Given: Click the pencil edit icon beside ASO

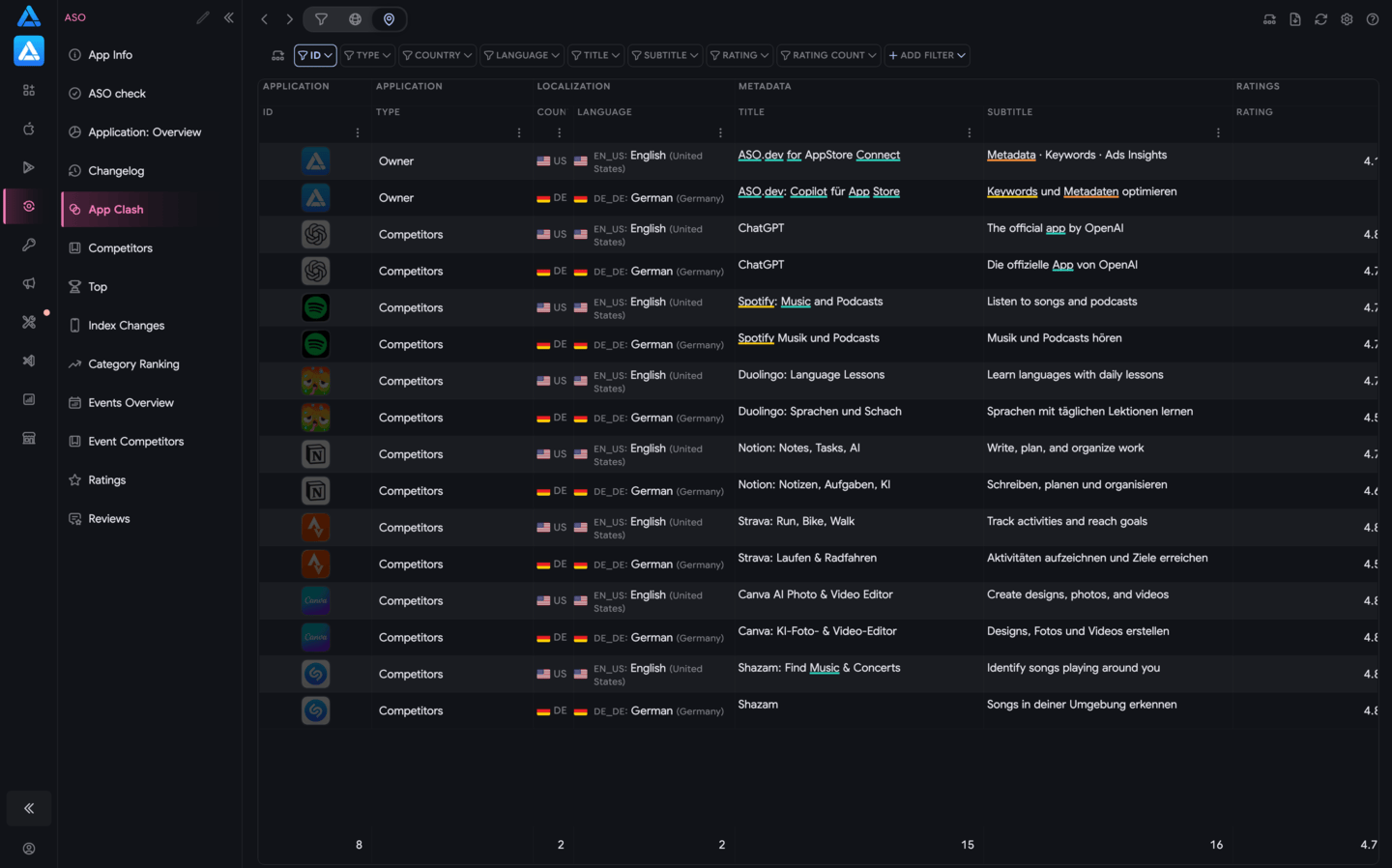Looking at the screenshot, I should pos(202,17).
